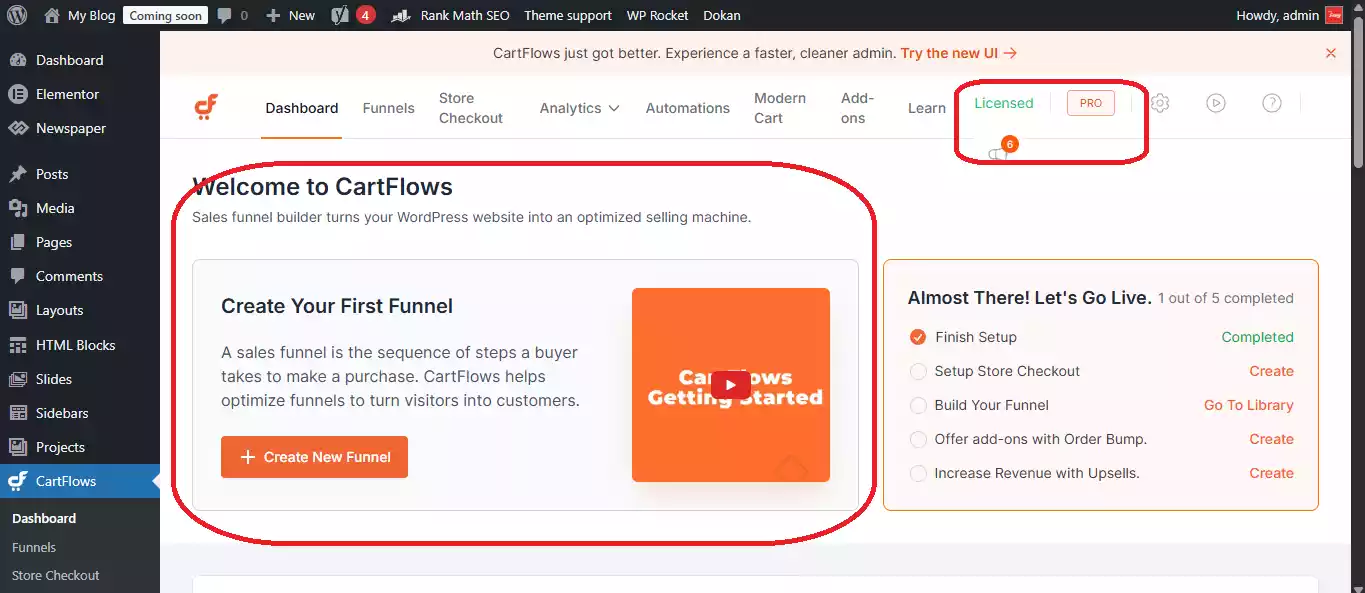Screen dimensions: 1365x593
Task: Open Dashboard under the CartFlows submenu
Action: [44, 518]
